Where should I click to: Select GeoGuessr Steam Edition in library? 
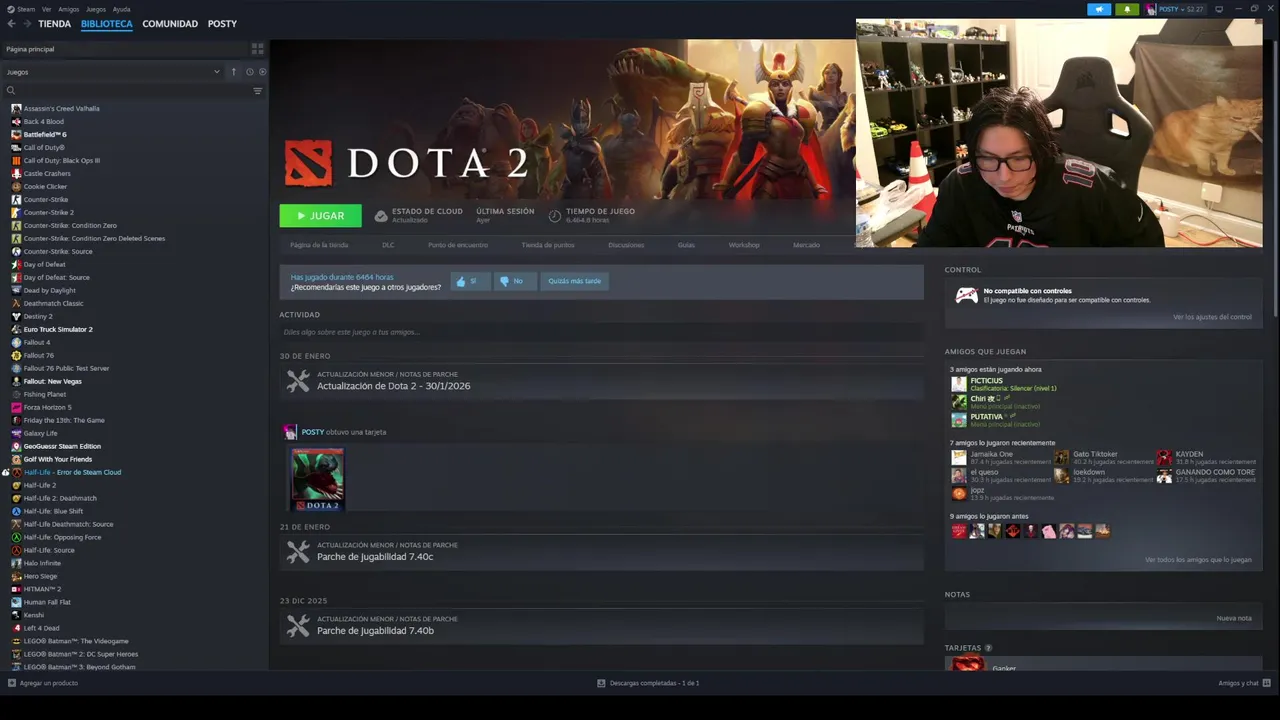tap(61, 446)
